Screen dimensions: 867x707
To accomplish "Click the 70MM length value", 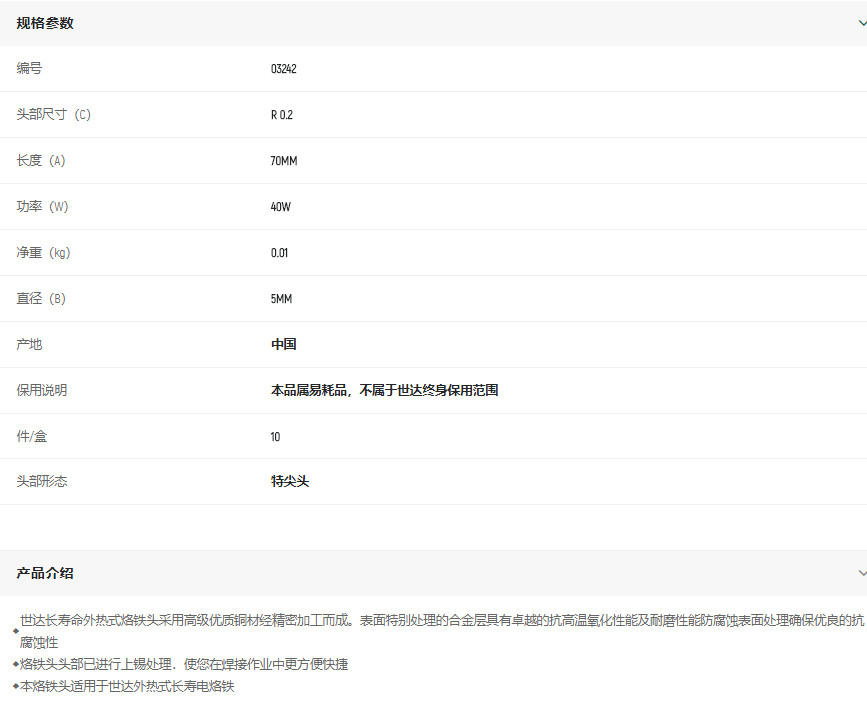I will pyautogui.click(x=284, y=161).
